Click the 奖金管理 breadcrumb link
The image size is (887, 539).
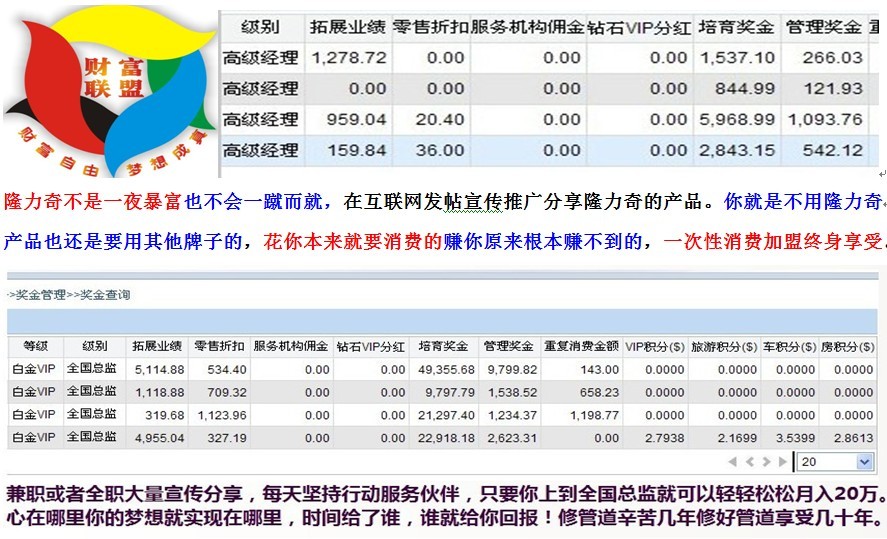[41, 295]
